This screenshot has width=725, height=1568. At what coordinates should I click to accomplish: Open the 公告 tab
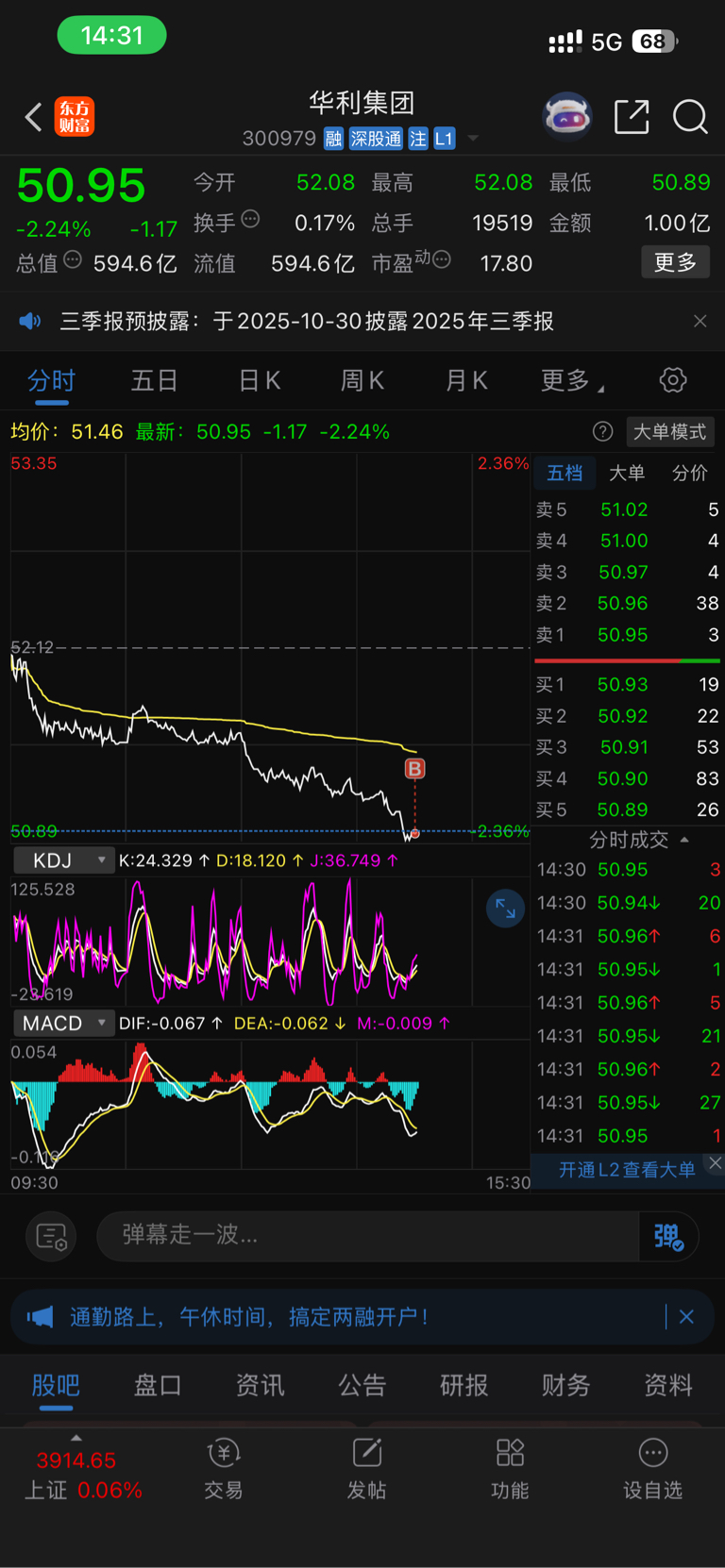362,1385
